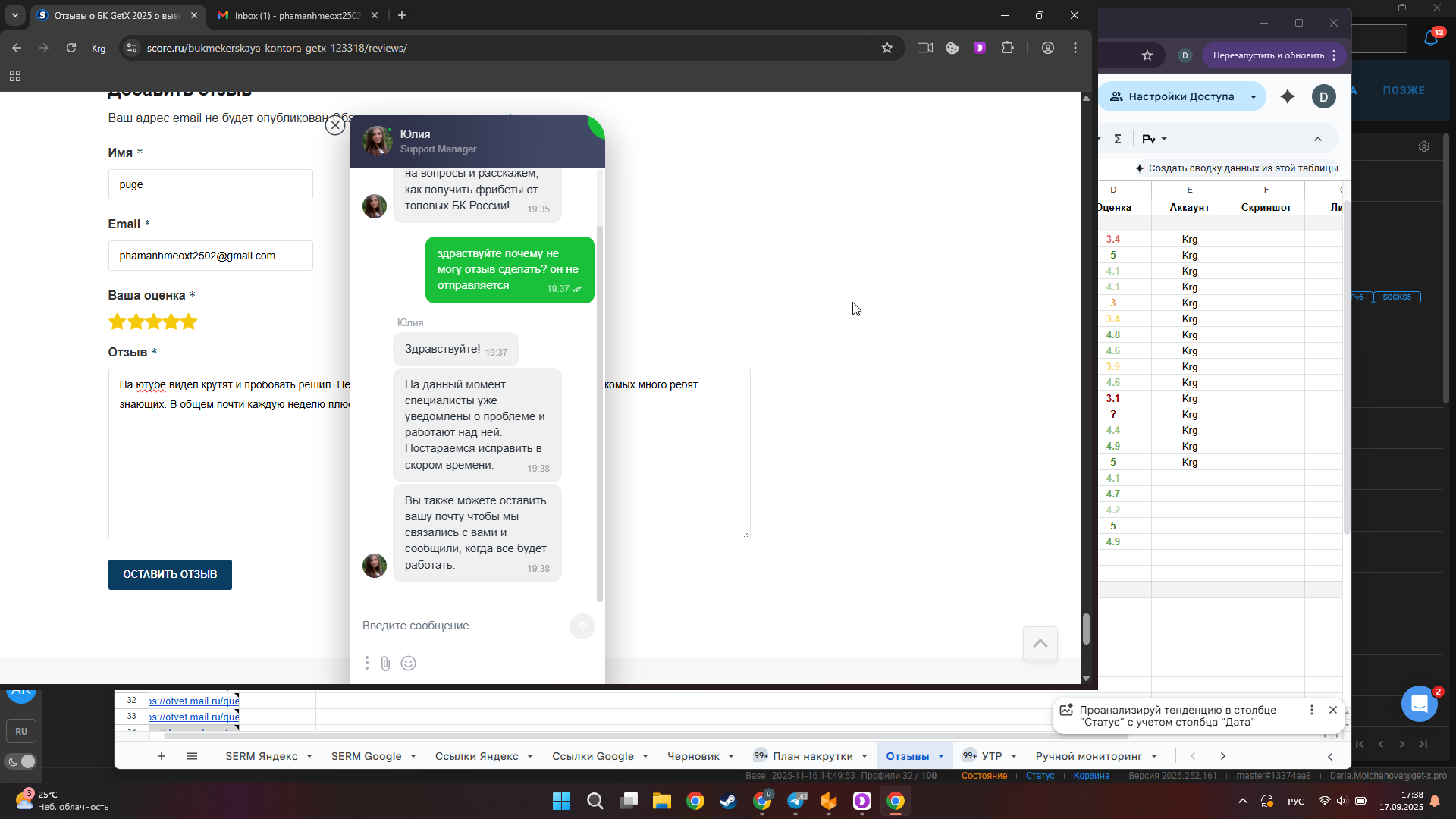Open the Ссылки Google tab dropdown arrow

[x=645, y=756]
